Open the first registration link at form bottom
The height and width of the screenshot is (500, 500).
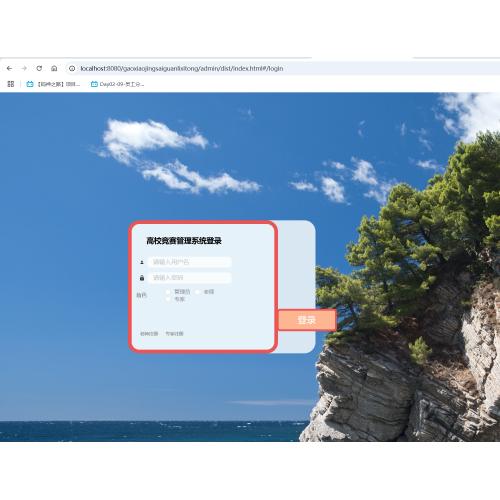pos(149,334)
